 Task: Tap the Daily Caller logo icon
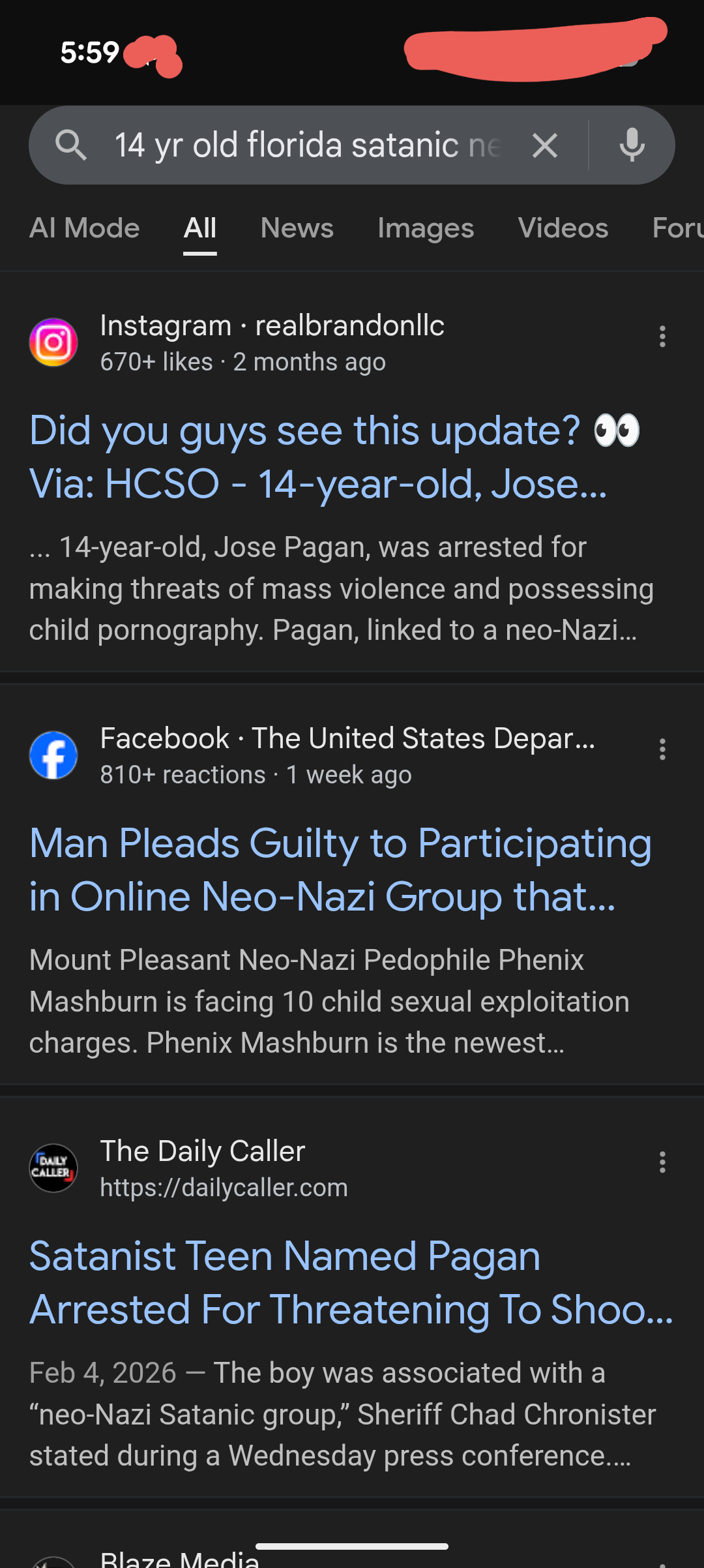pyautogui.click(x=53, y=1168)
